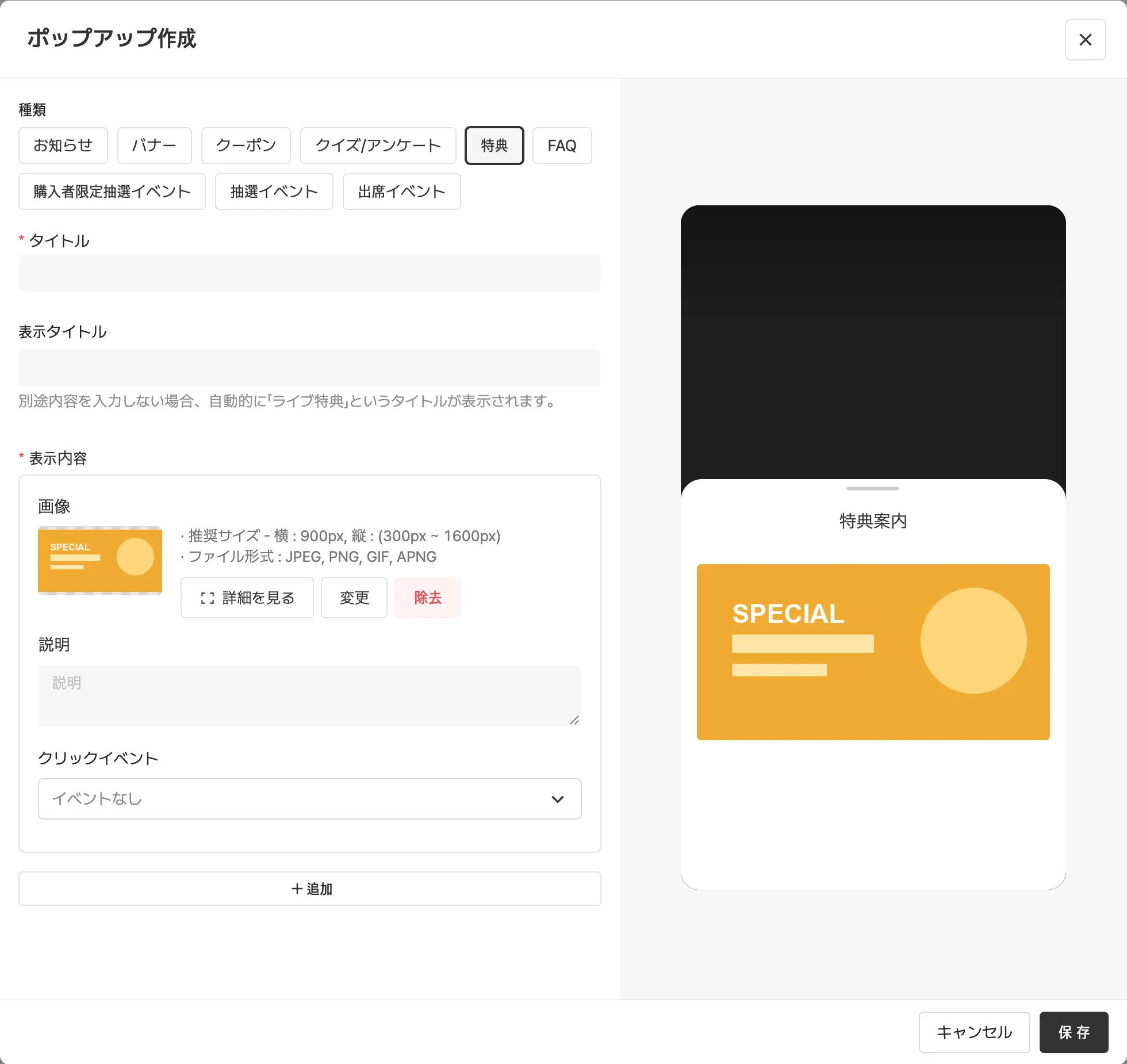Screen dimensions: 1127x1064
Task: Click the hint text about ライブ特典 title
Action: (x=287, y=401)
